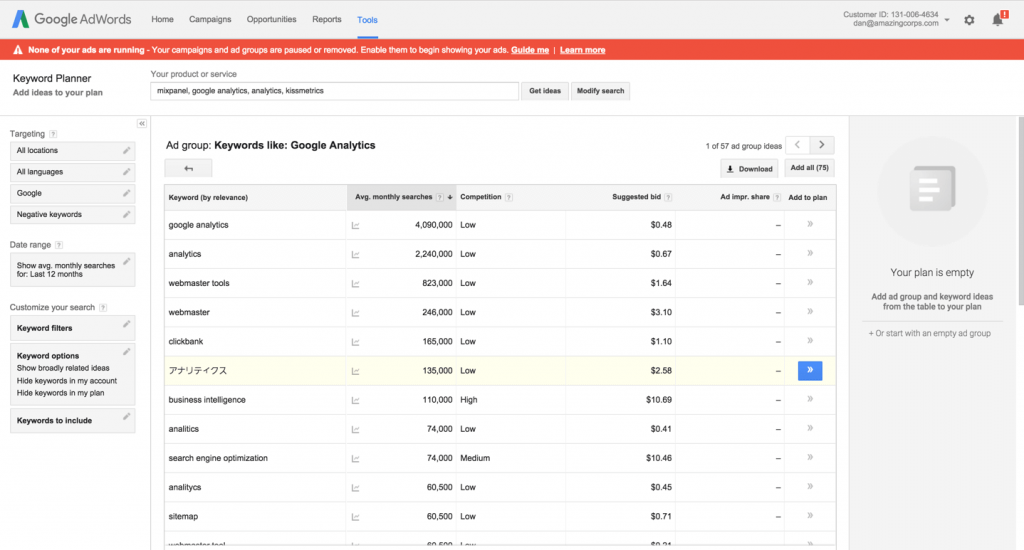Add sitemap keyword to plan
This screenshot has width=1024, height=550.
click(810, 515)
